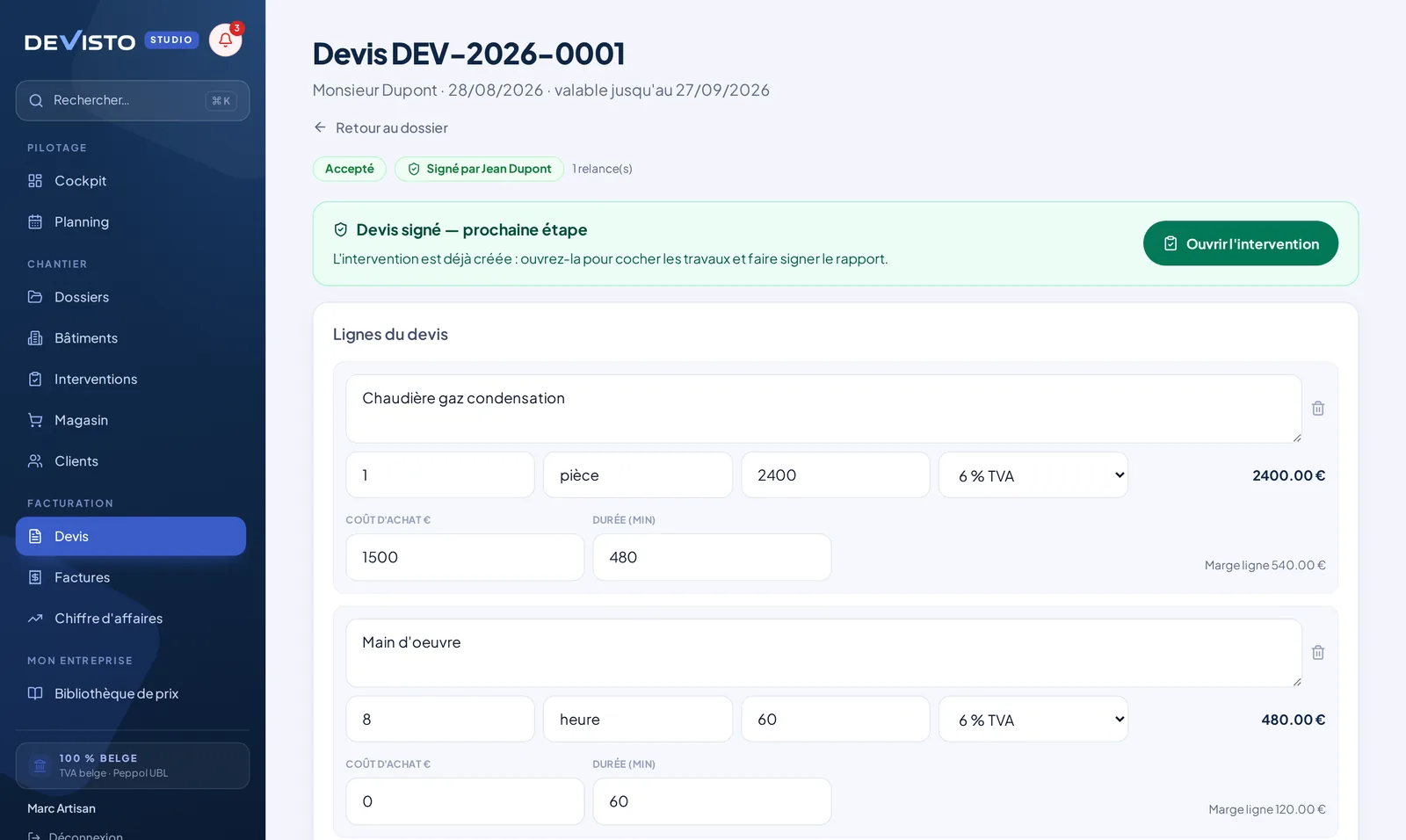Edit unit field showing pièce
The height and width of the screenshot is (840, 1406).
pyautogui.click(x=638, y=475)
